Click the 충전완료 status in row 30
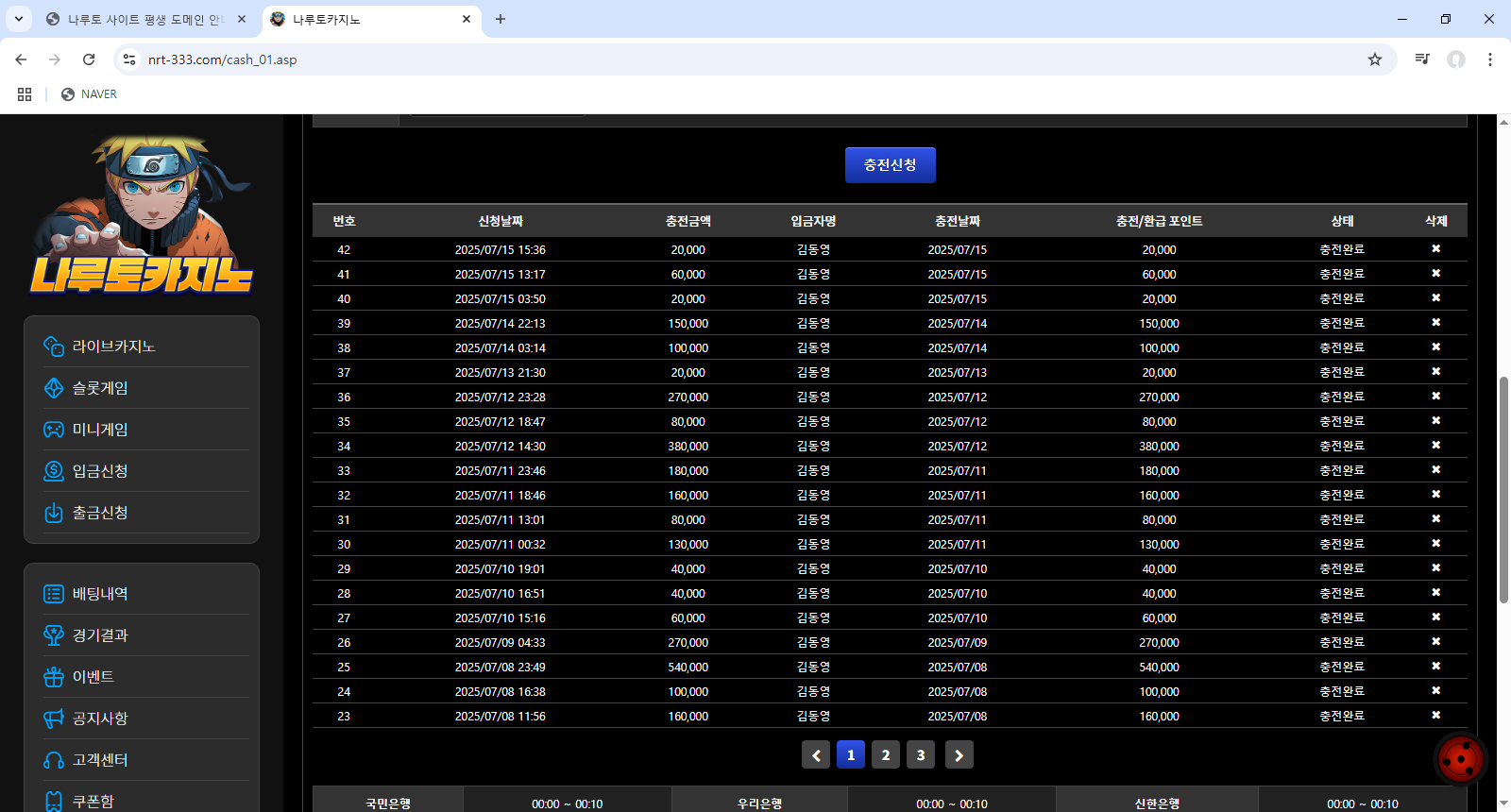The height and width of the screenshot is (812, 1511). [x=1342, y=544]
